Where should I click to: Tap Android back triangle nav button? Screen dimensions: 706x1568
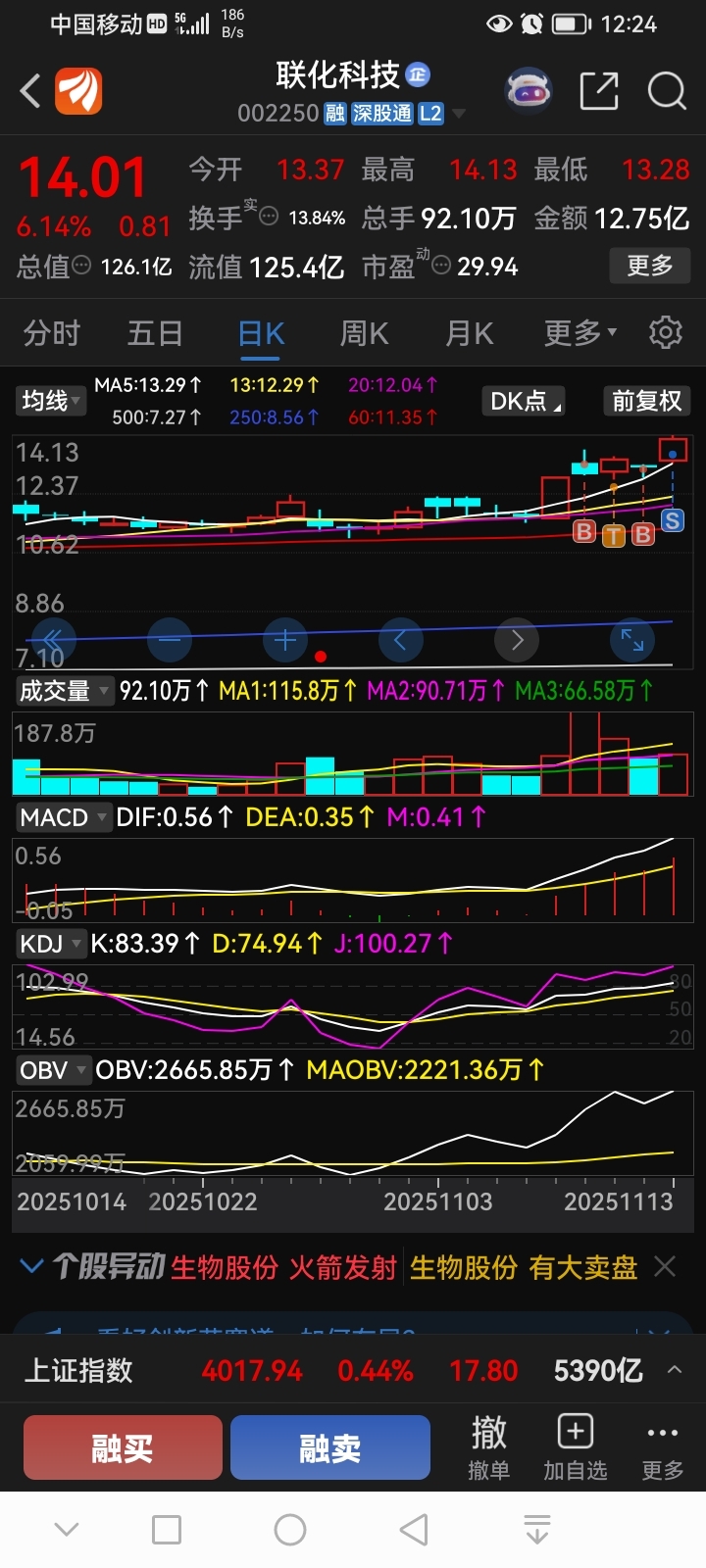(x=414, y=1530)
